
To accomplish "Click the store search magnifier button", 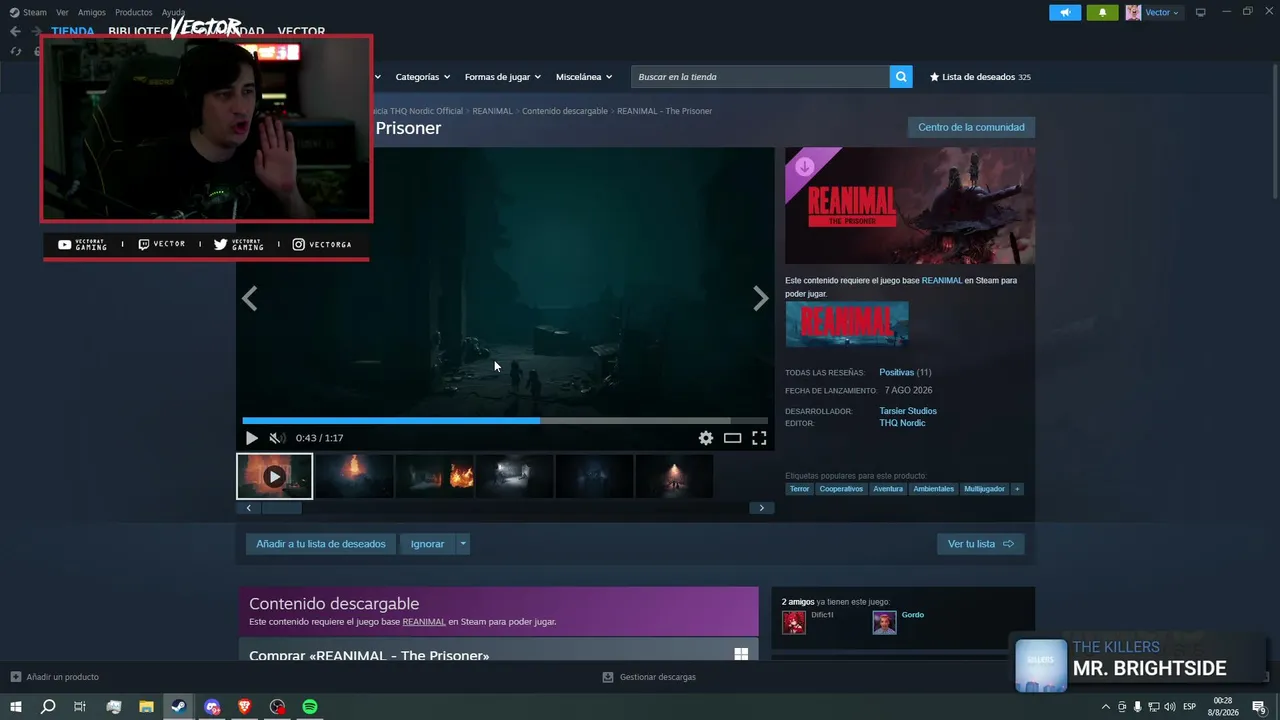I will (901, 77).
